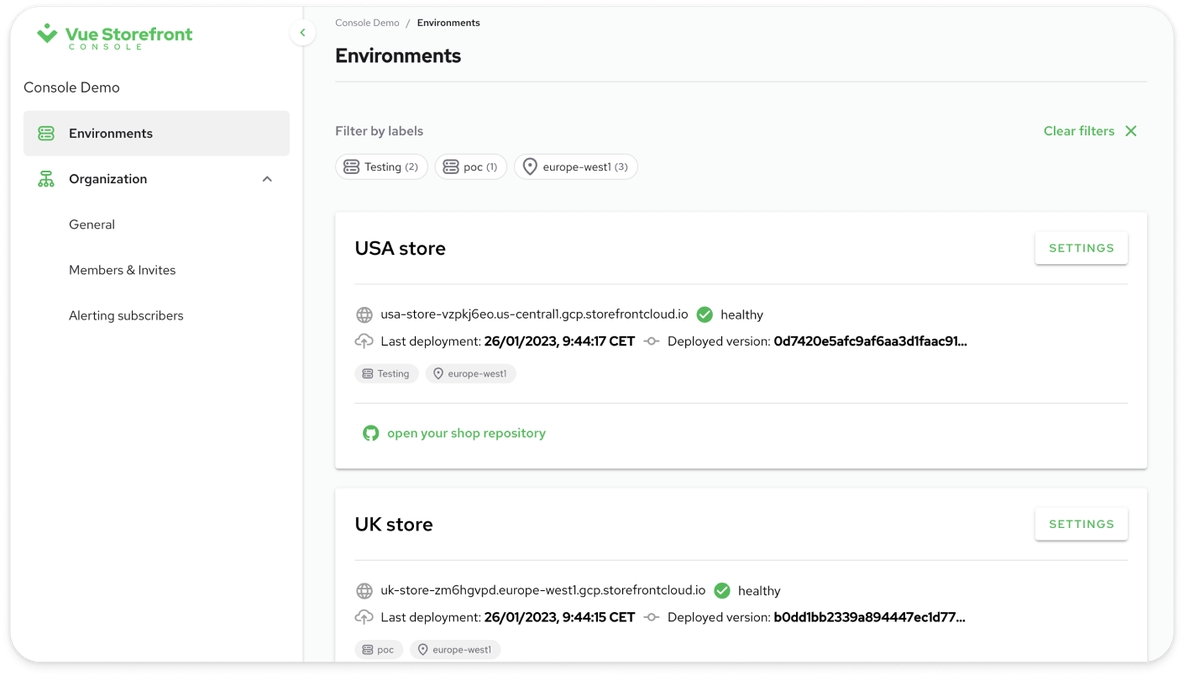This screenshot has width=1184, height=676.
Task: Click the Vue Storefront Console logo
Action: click(x=114, y=36)
